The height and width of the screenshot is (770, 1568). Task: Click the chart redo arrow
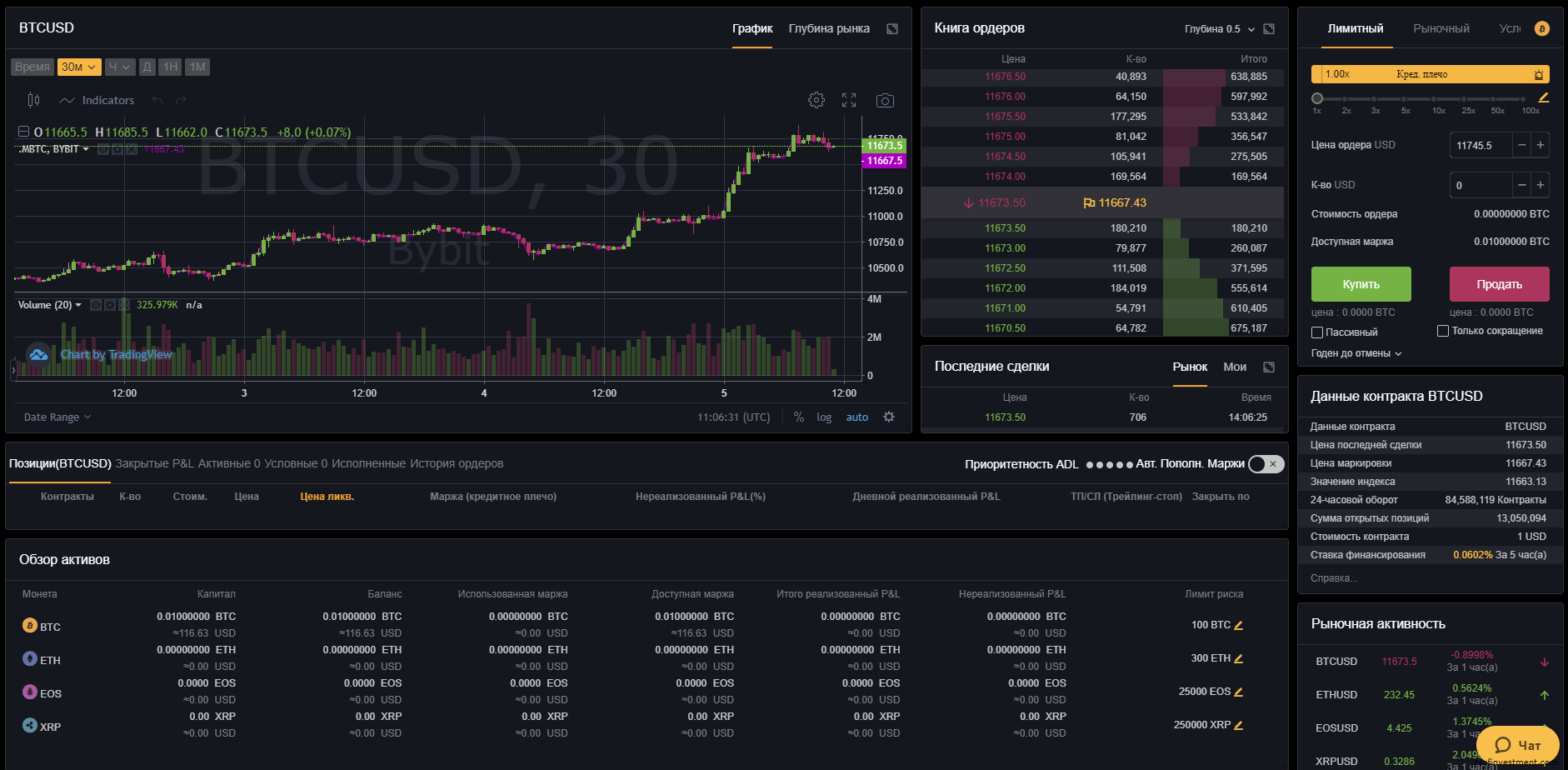(x=181, y=100)
